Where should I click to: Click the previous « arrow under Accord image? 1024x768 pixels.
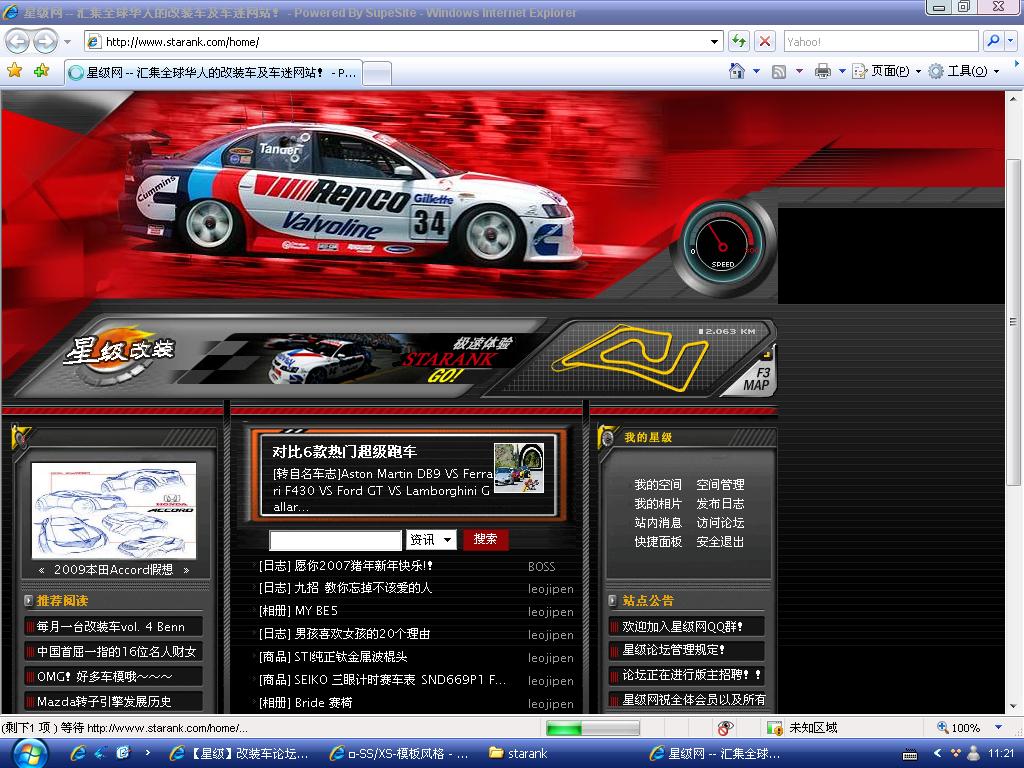(x=42, y=570)
